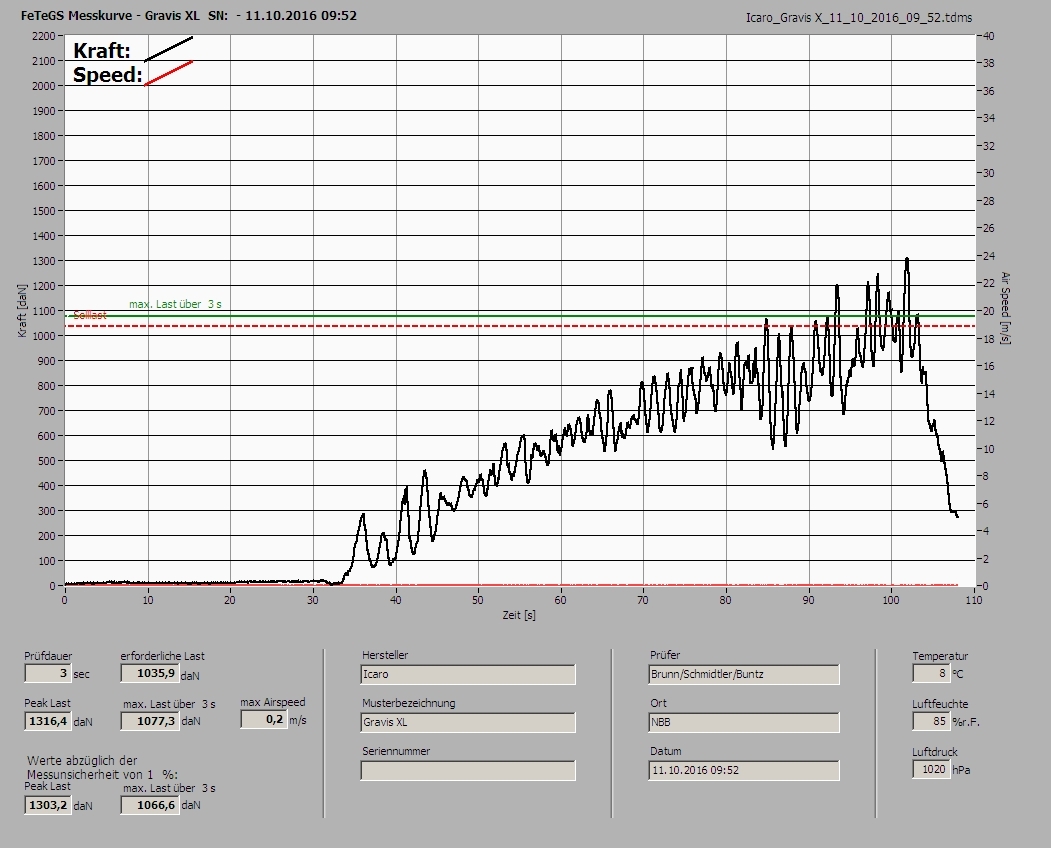Click the Prüfdauer value field

[48, 673]
